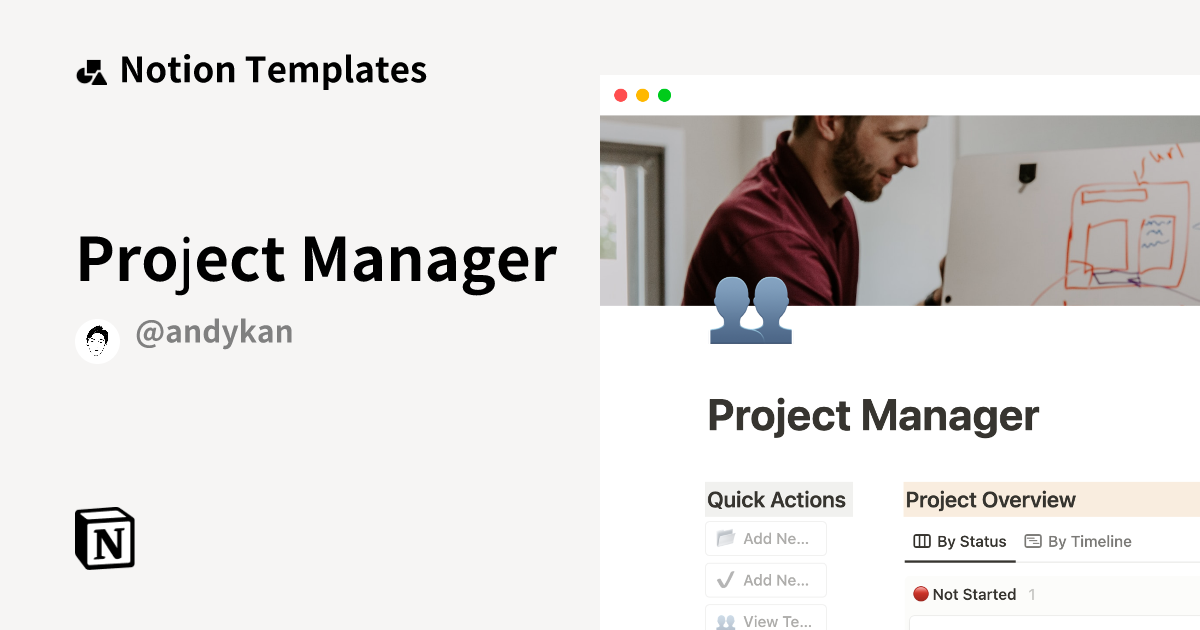Click the Notion cube logo
This screenshot has height=630, width=1200.
coord(105,539)
